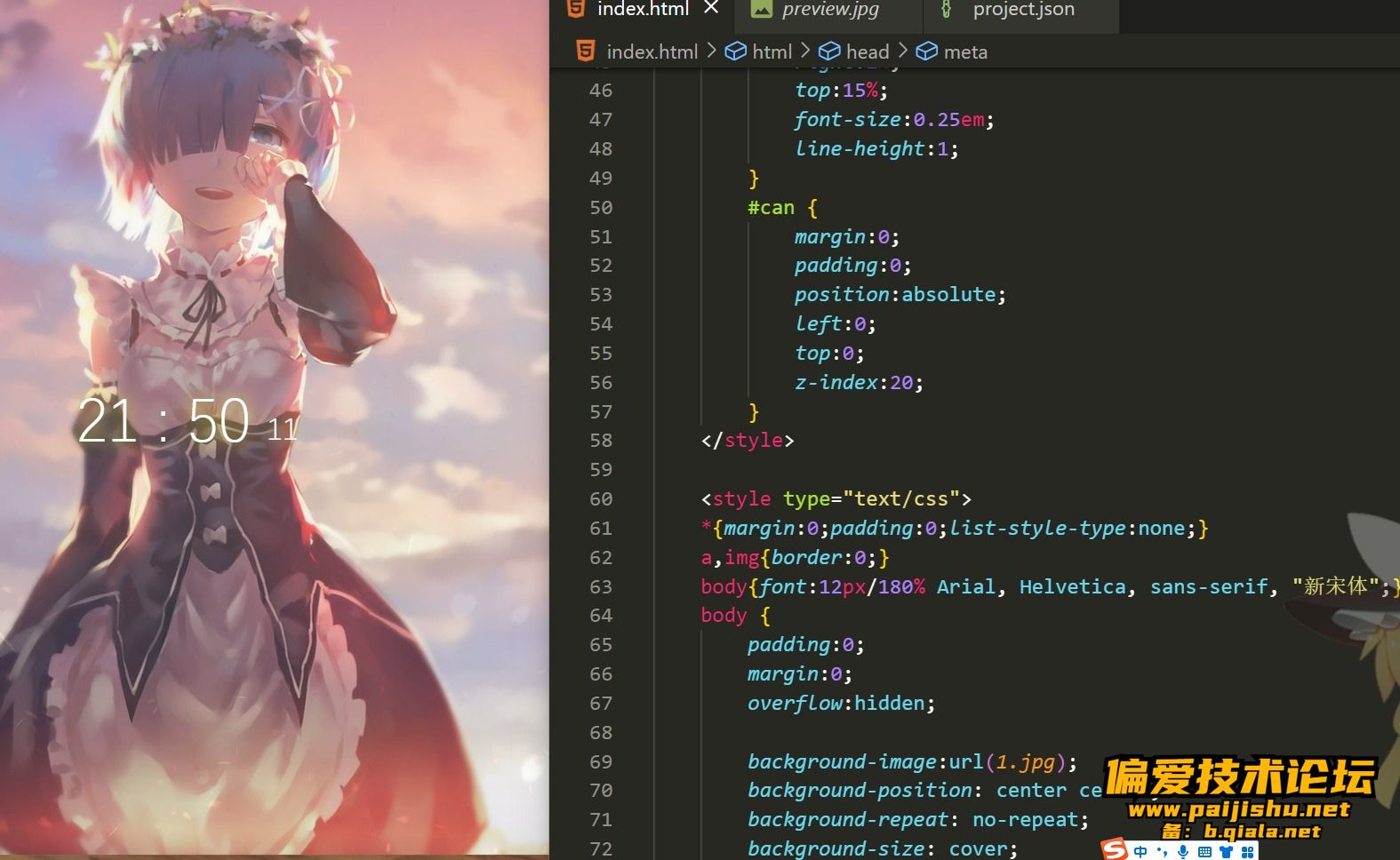Click the closing '</style>' tag on line 58

pyautogui.click(x=748, y=440)
